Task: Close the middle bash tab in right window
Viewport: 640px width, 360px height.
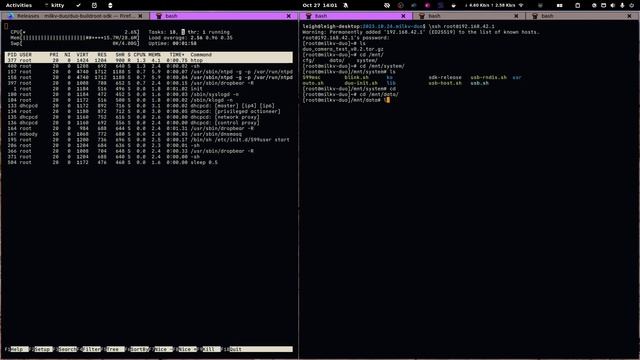Action: tap(516, 16)
